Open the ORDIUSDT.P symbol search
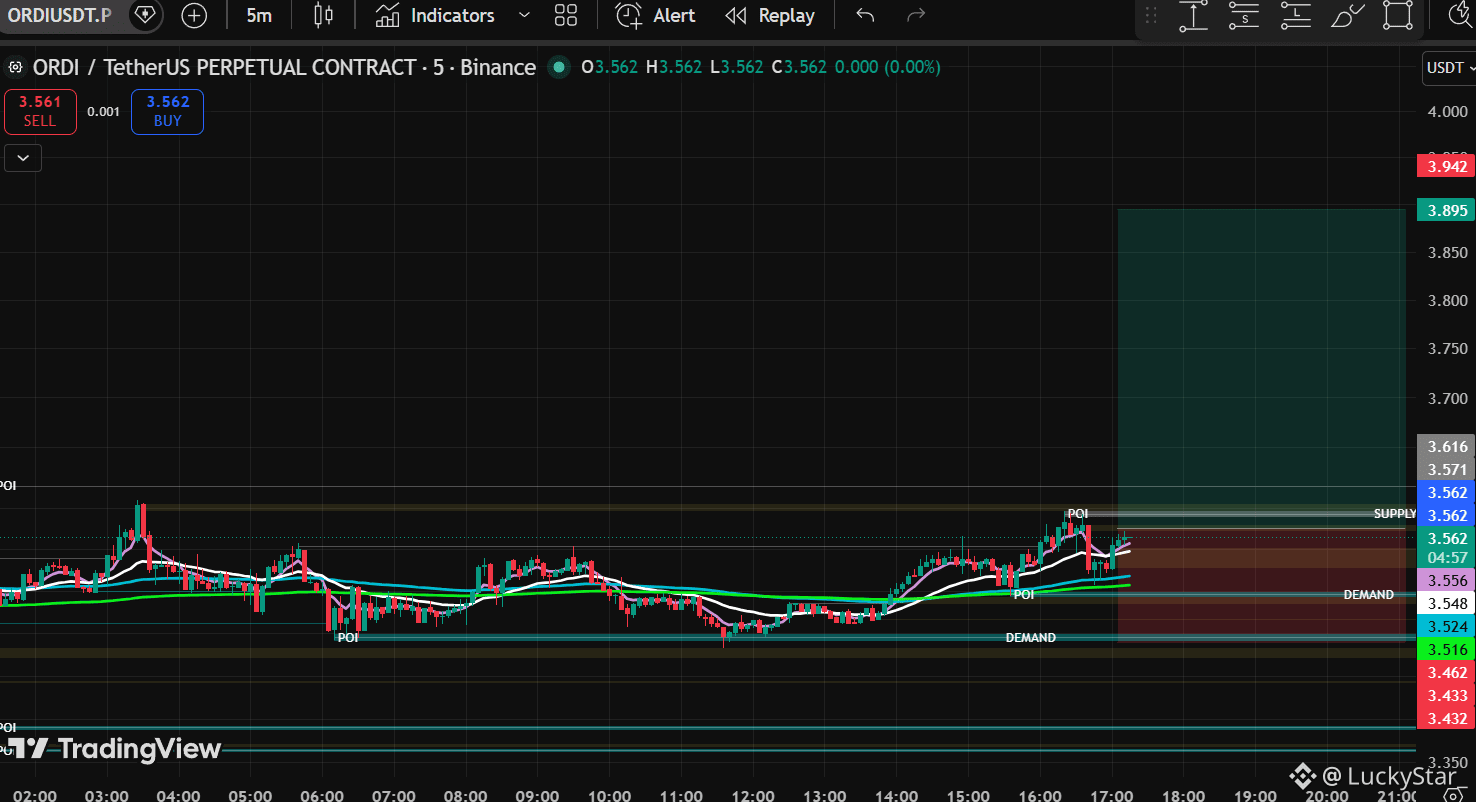Viewport: 1476px width, 802px height. (59, 15)
